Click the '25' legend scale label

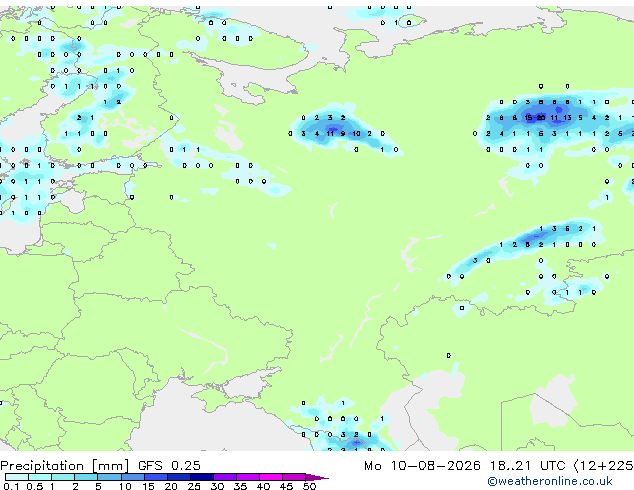tap(194, 486)
